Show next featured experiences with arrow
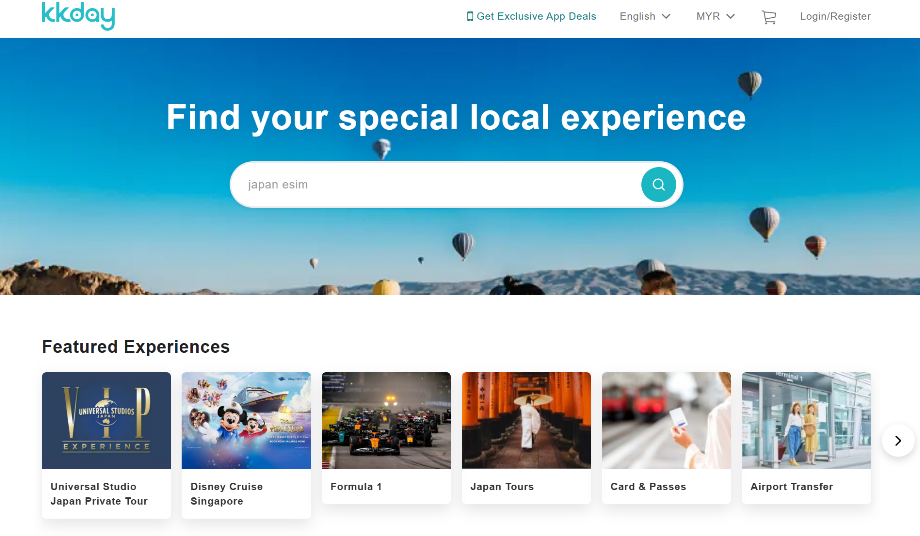Image resolution: width=920 pixels, height=536 pixels. click(x=898, y=440)
